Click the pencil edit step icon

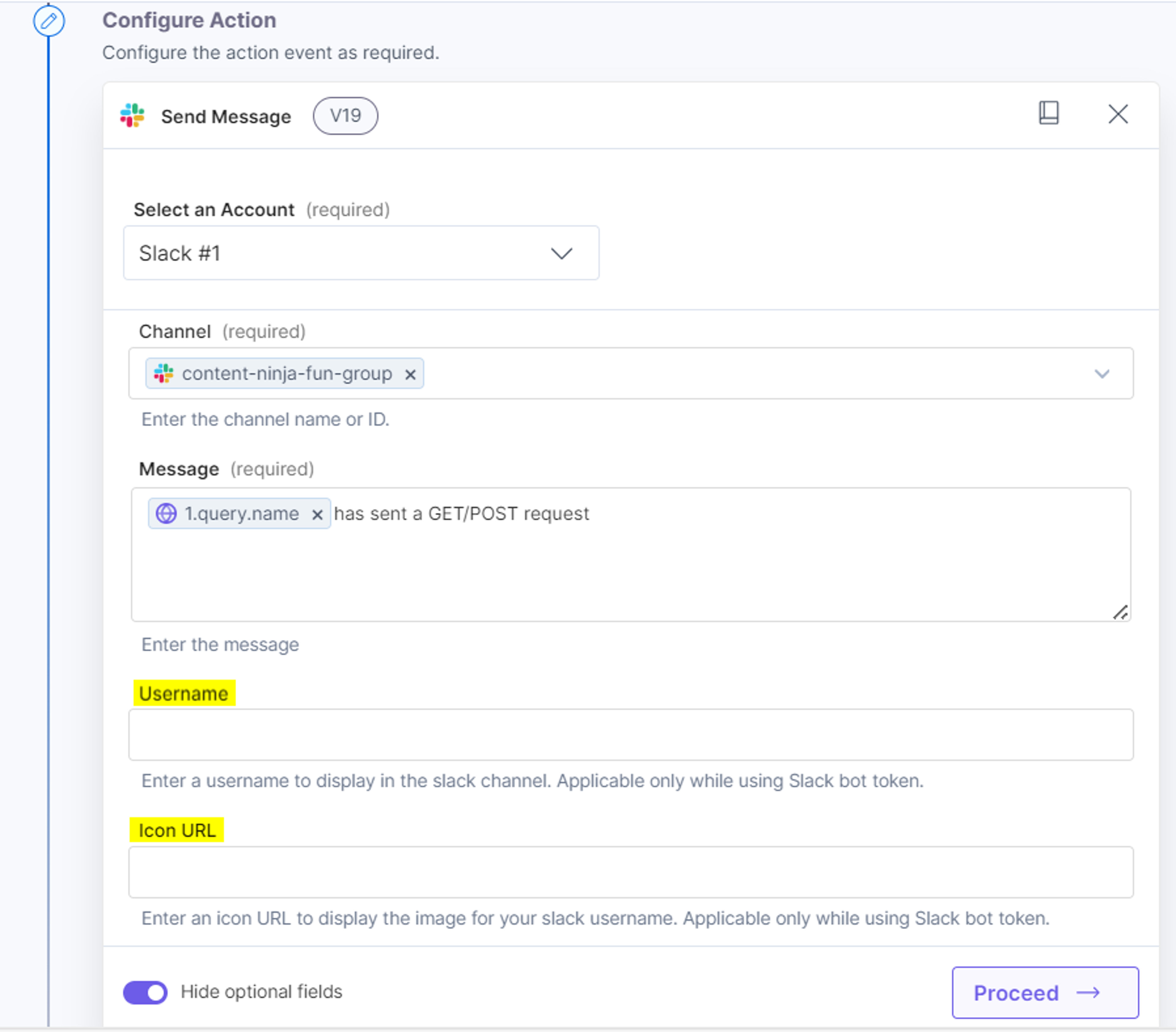click(49, 21)
